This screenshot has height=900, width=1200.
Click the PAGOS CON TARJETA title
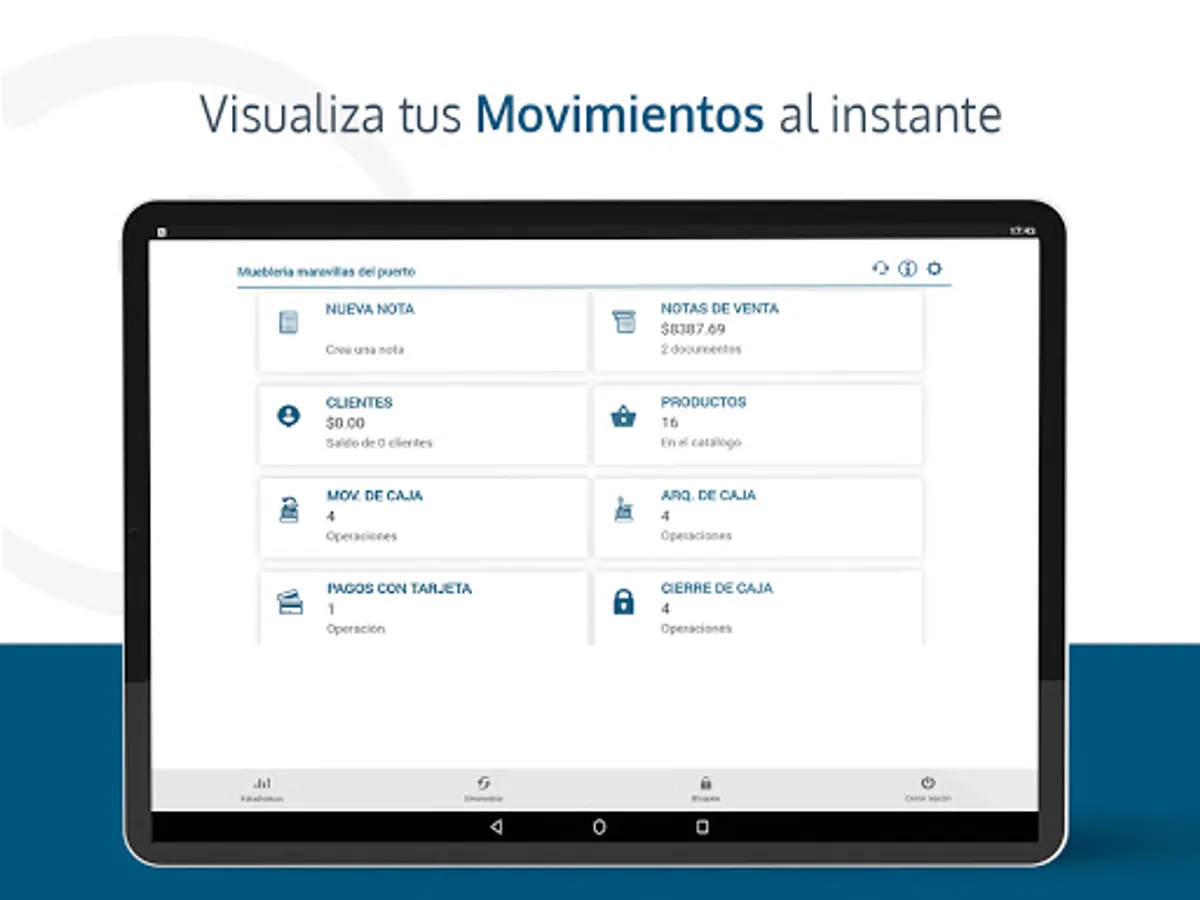coord(399,589)
